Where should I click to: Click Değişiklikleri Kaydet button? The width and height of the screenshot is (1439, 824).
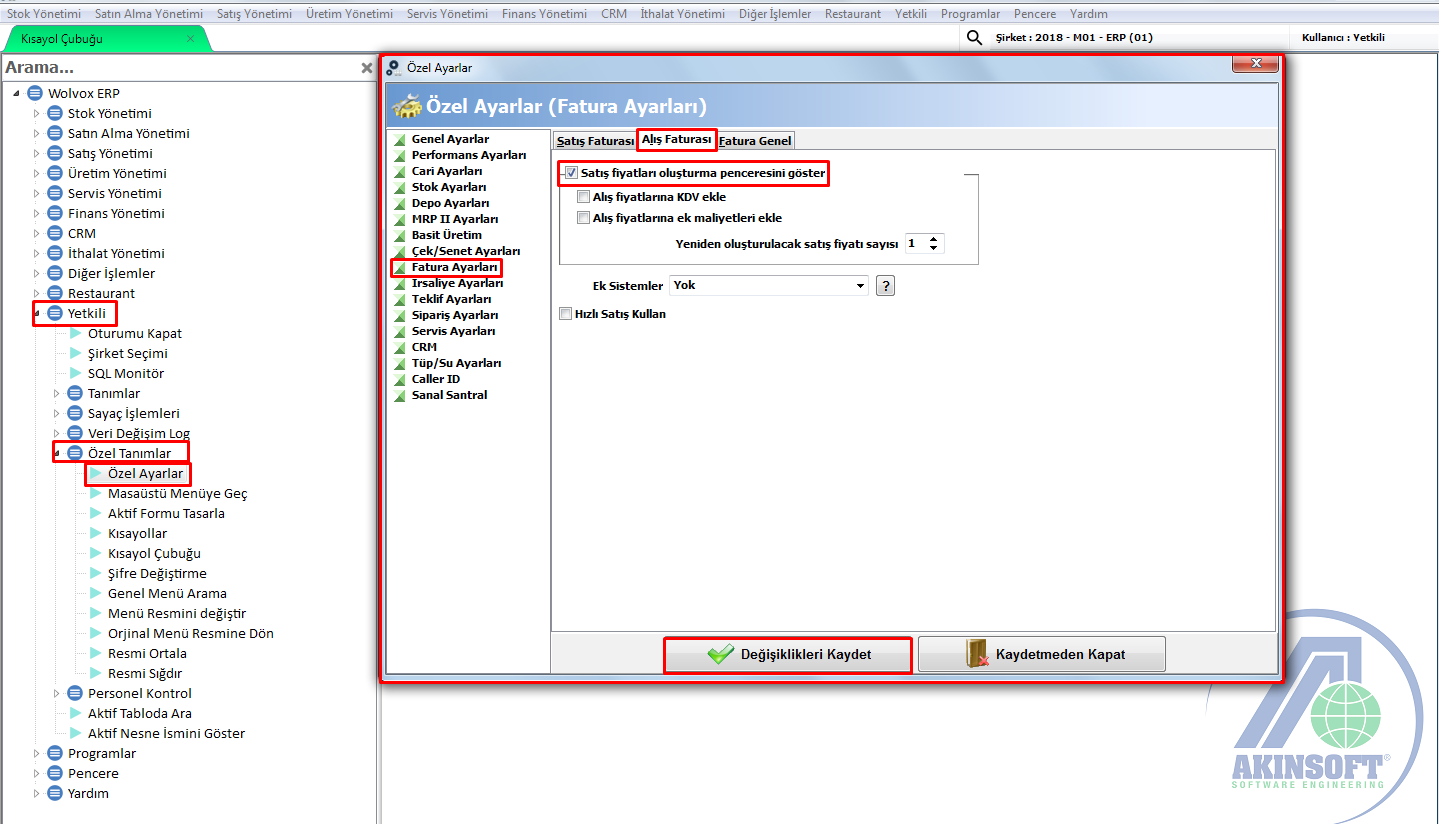[788, 654]
